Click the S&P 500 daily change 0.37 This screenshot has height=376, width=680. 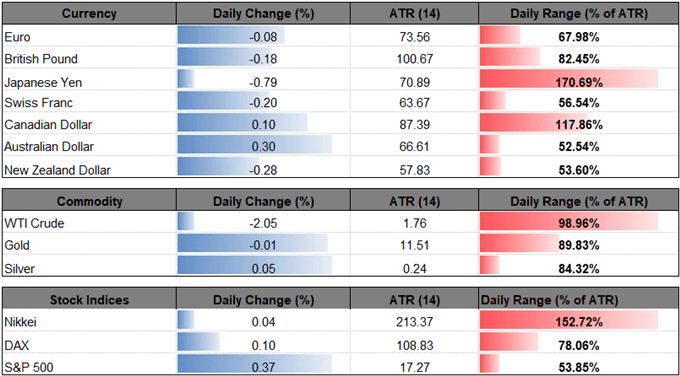[x=263, y=367]
